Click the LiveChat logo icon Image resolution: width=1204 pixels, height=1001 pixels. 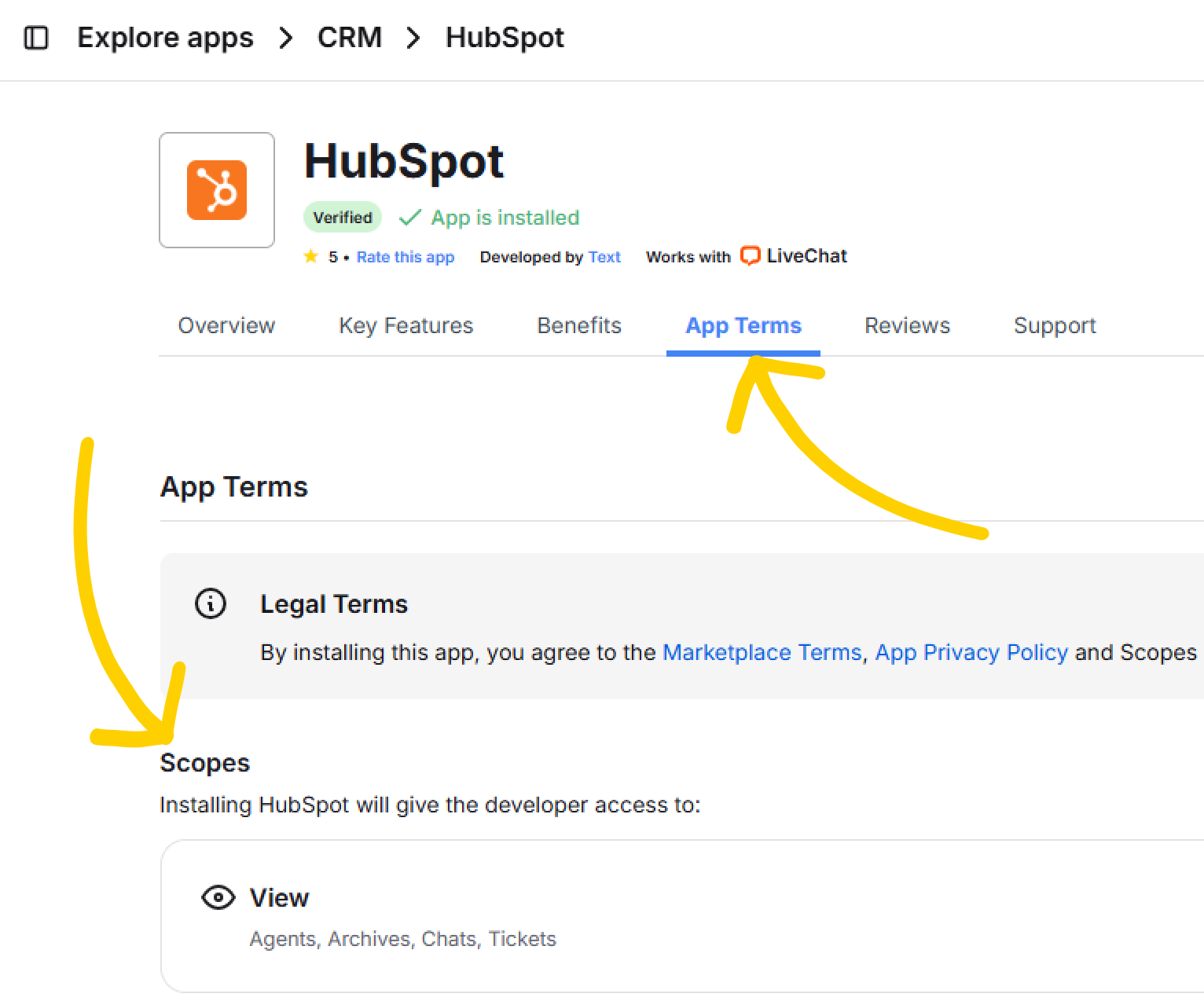pyautogui.click(x=751, y=256)
